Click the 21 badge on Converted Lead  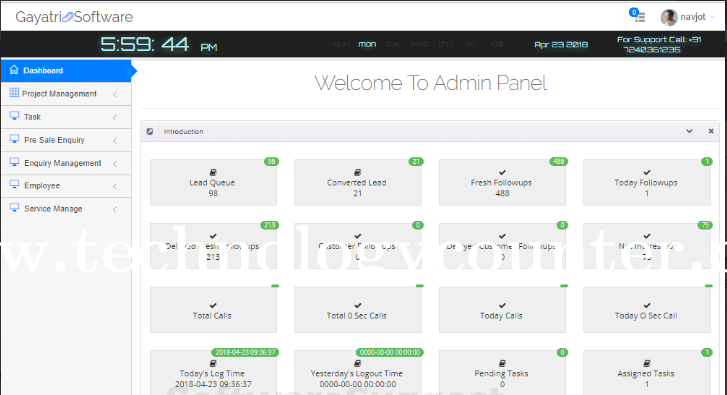tap(416, 161)
